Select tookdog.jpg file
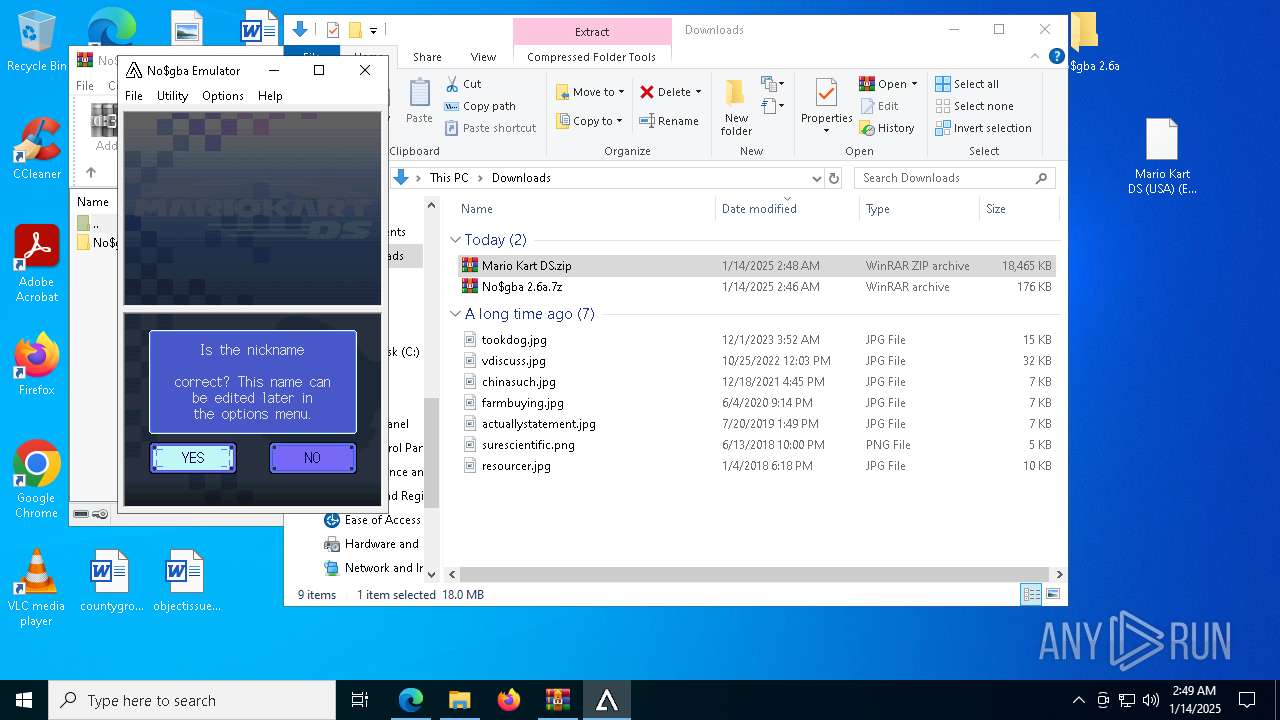The image size is (1280, 720). pos(757,340)
